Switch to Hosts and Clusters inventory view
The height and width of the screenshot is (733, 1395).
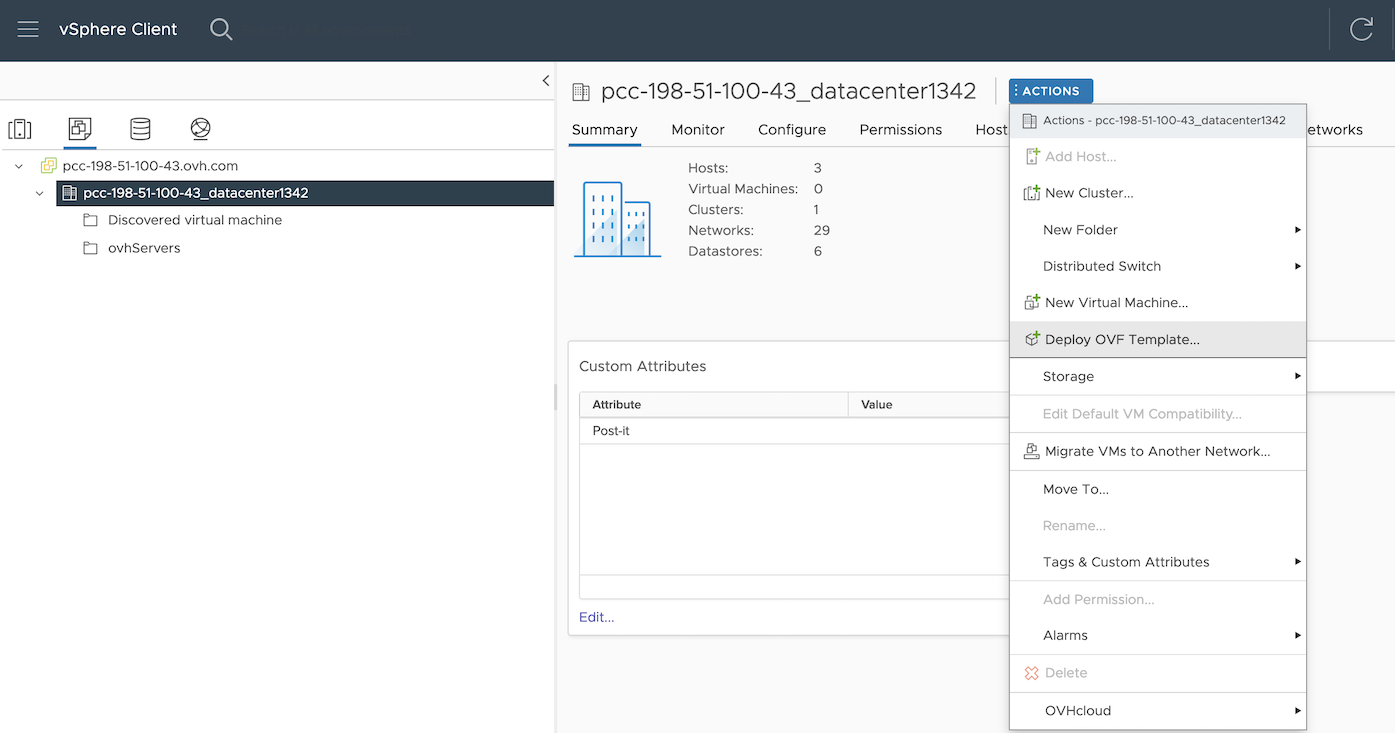(x=20, y=129)
